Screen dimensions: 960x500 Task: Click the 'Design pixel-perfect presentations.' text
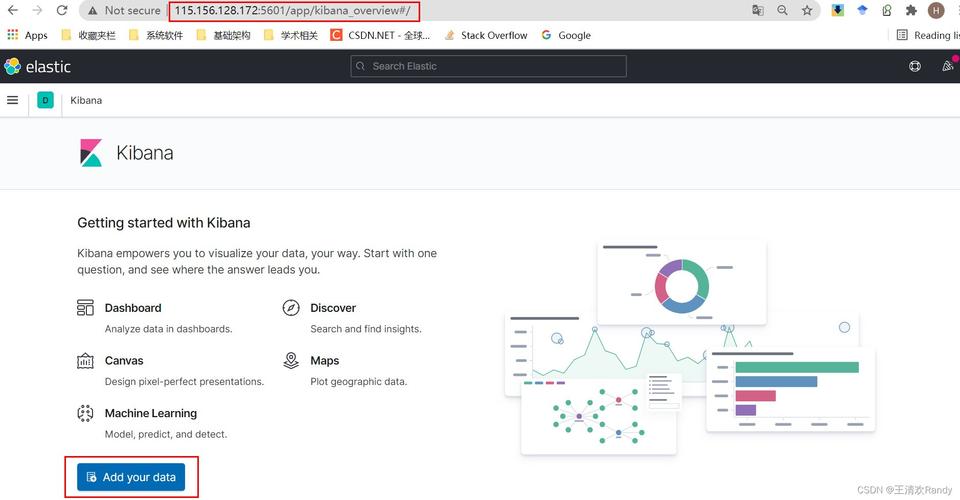184,382
